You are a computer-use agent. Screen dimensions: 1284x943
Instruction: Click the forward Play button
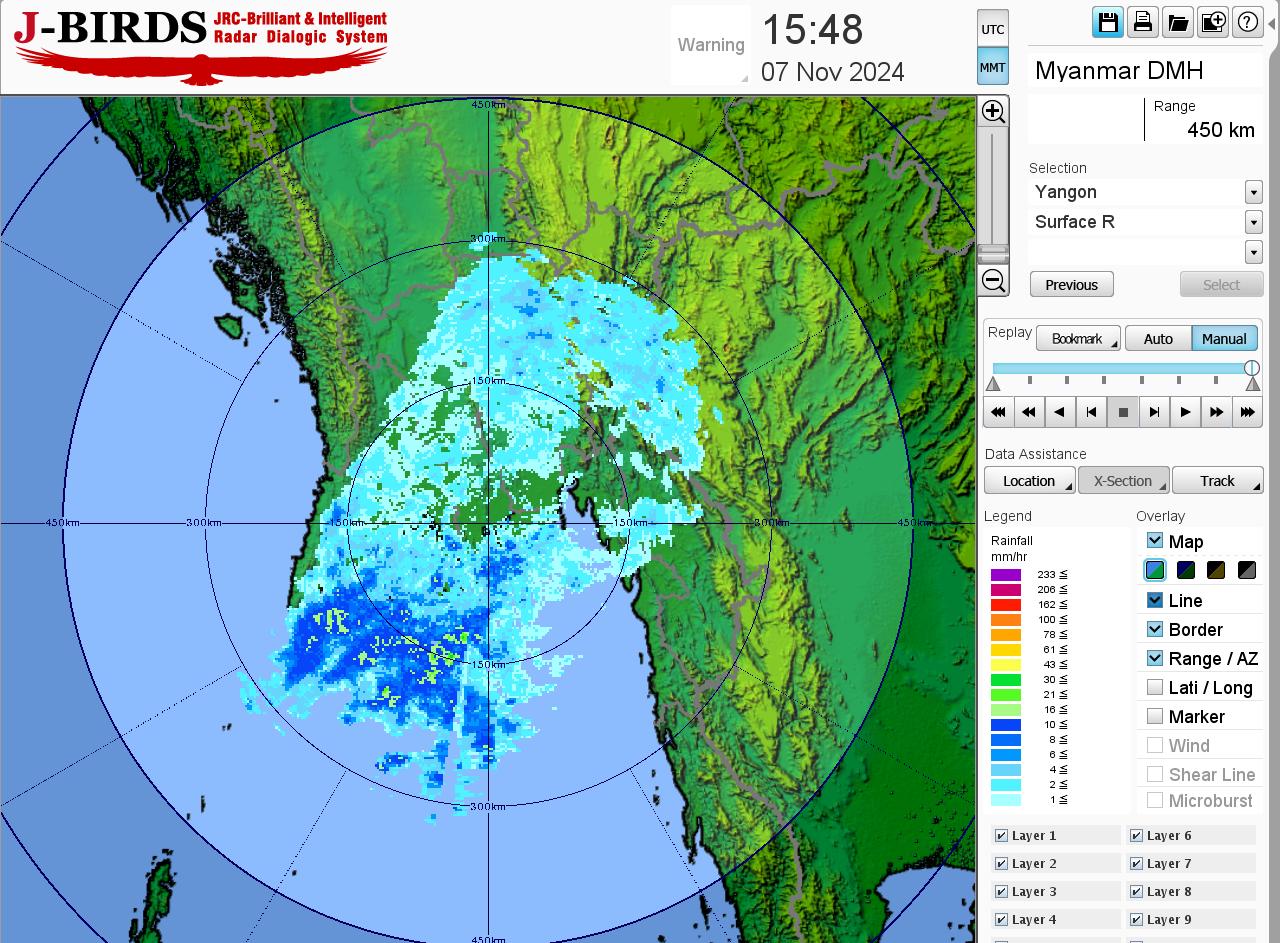click(1185, 412)
